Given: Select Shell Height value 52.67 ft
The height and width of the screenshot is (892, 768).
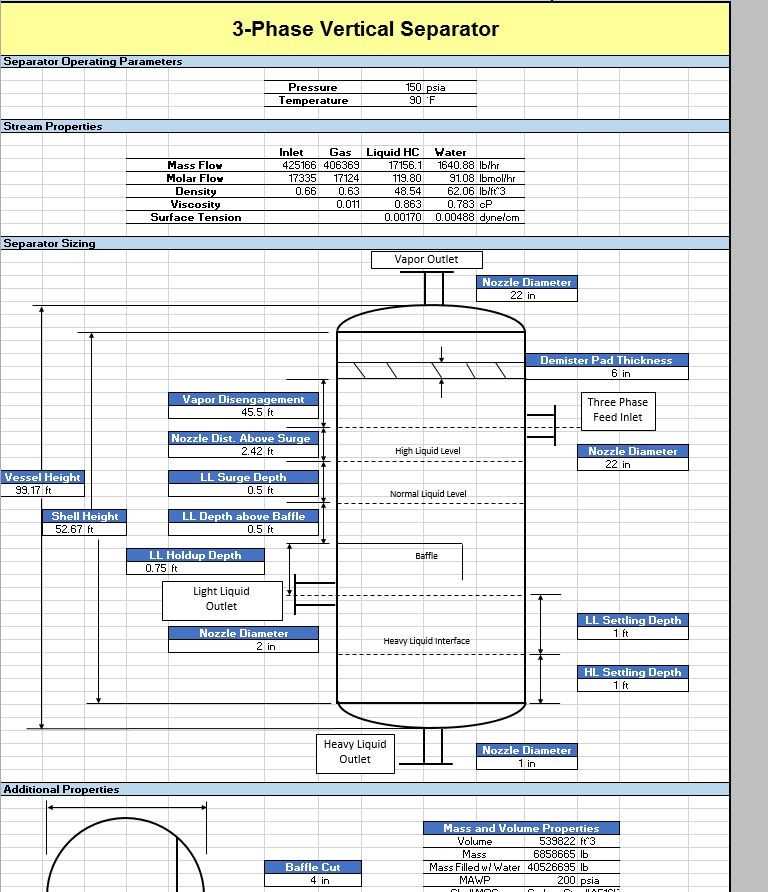Looking at the screenshot, I should point(84,529).
